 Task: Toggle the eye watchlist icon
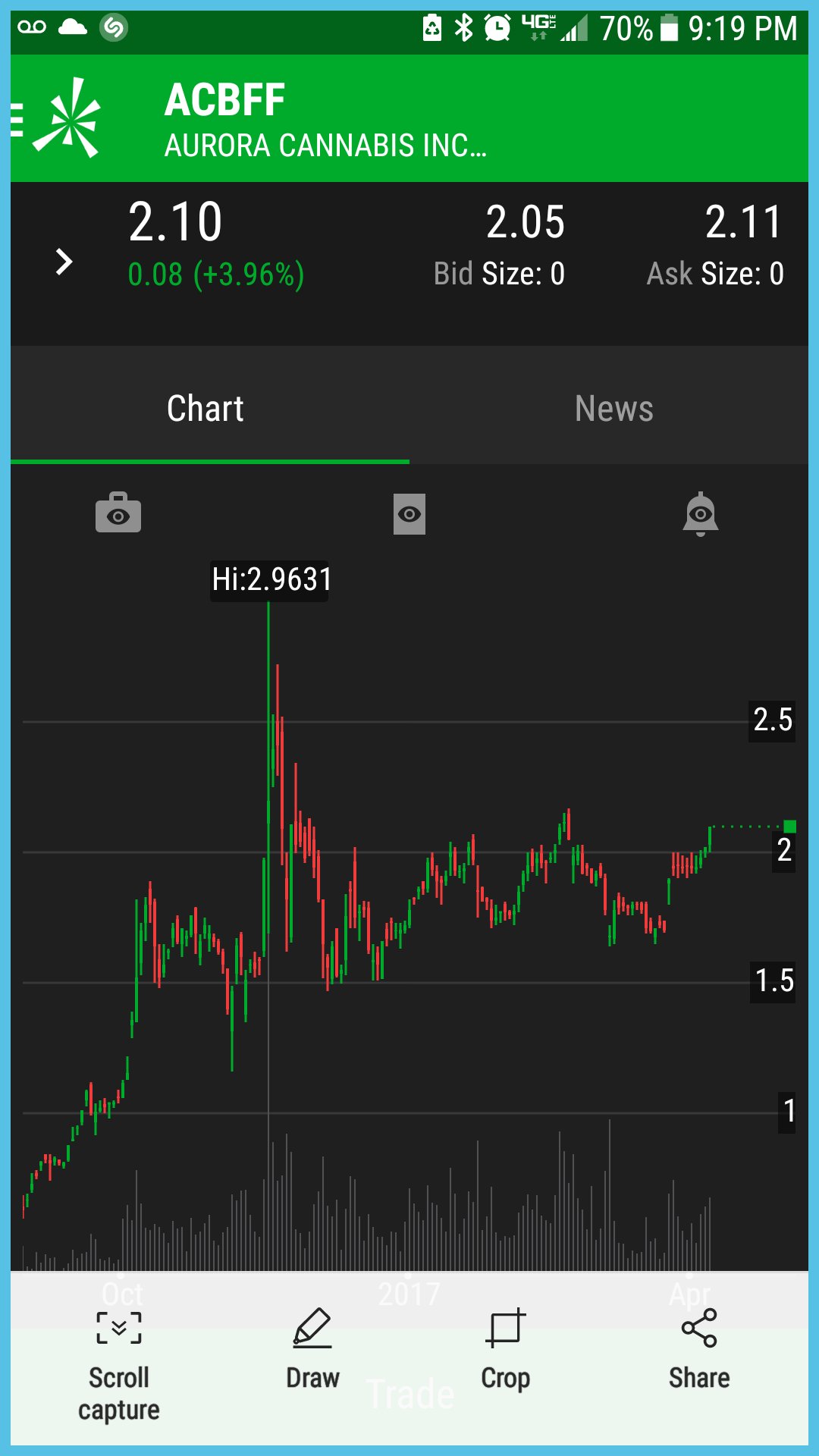(409, 514)
